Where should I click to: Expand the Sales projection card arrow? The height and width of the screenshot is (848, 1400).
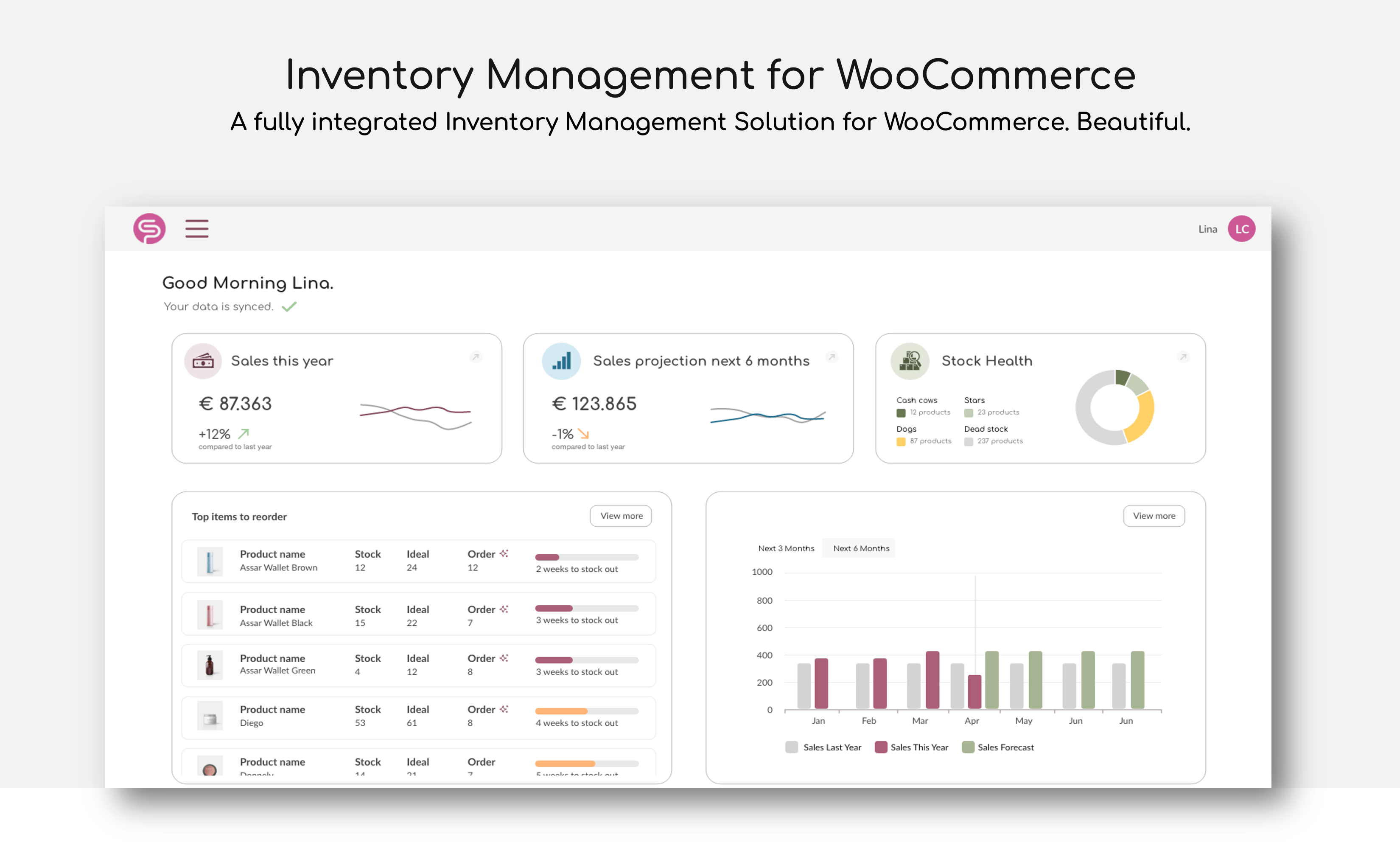point(832,357)
